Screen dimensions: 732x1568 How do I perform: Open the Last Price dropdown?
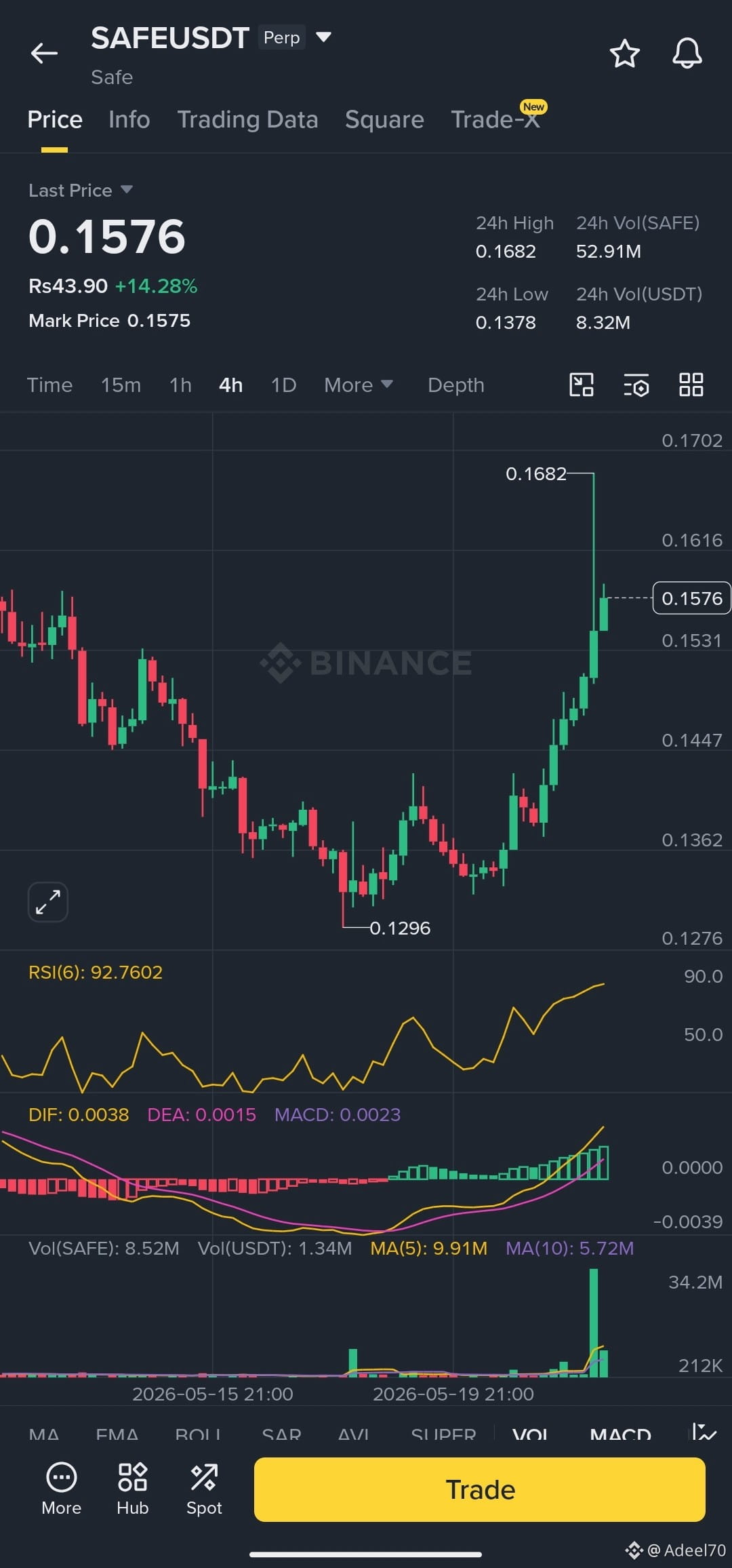coord(80,190)
